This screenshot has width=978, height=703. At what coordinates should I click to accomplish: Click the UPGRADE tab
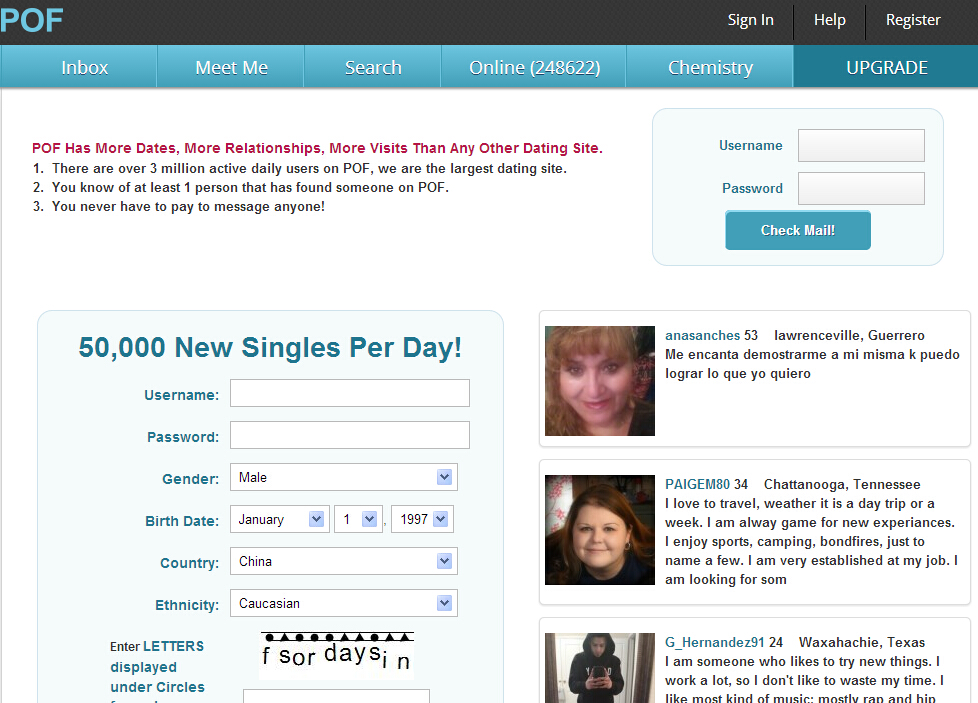click(x=886, y=67)
